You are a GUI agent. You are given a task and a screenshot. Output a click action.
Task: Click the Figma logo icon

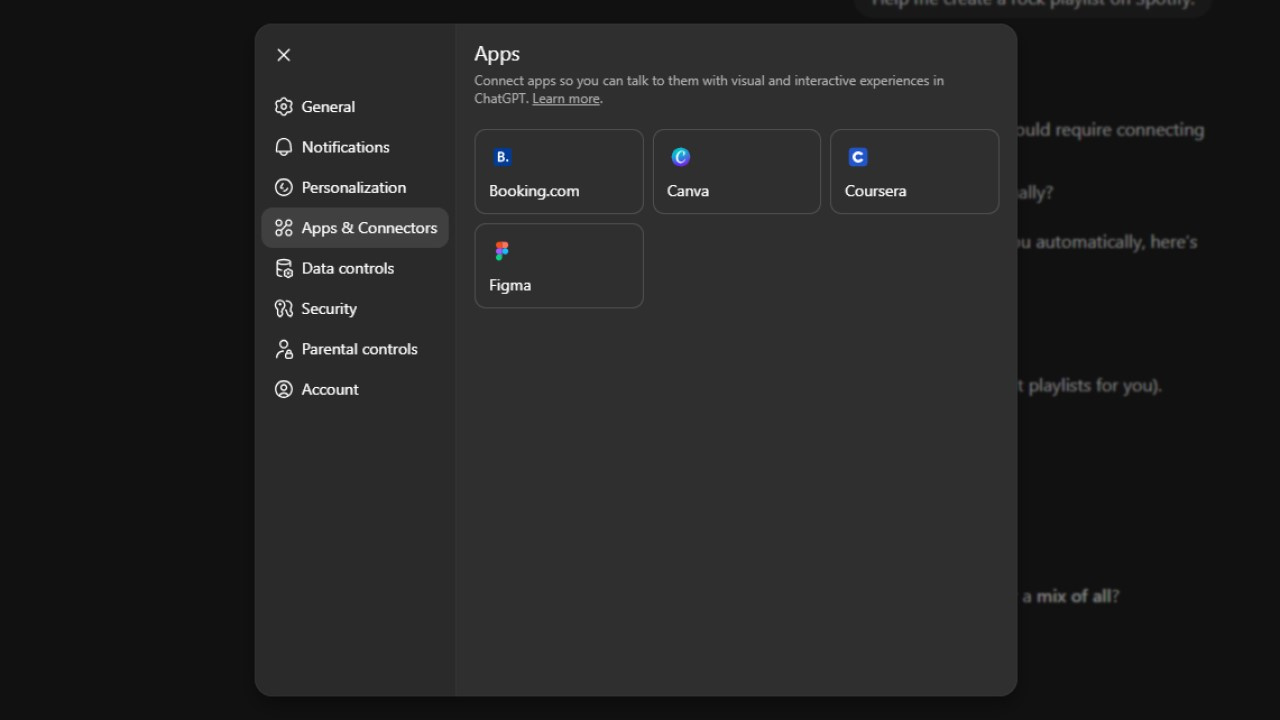click(x=502, y=251)
